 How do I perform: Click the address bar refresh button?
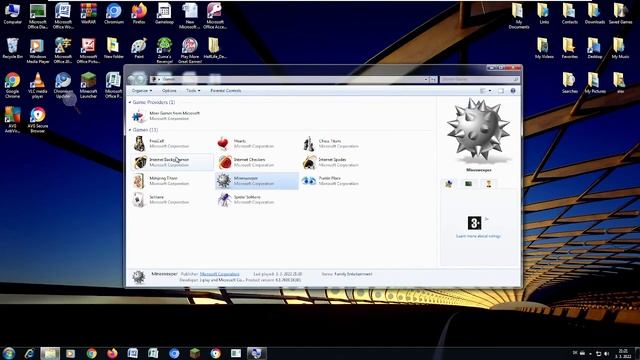click(x=433, y=79)
